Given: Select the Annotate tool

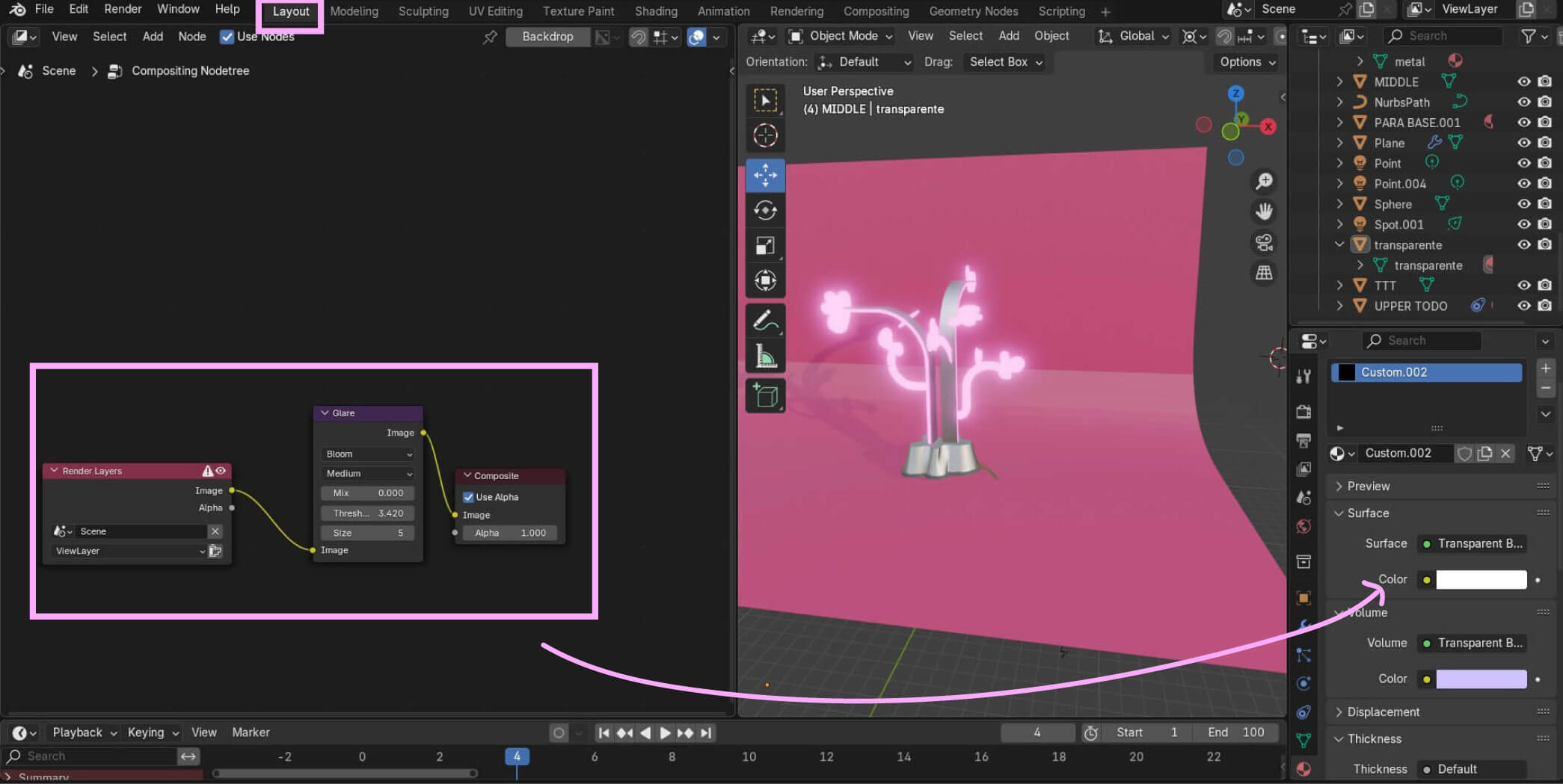Looking at the screenshot, I should click(765, 321).
